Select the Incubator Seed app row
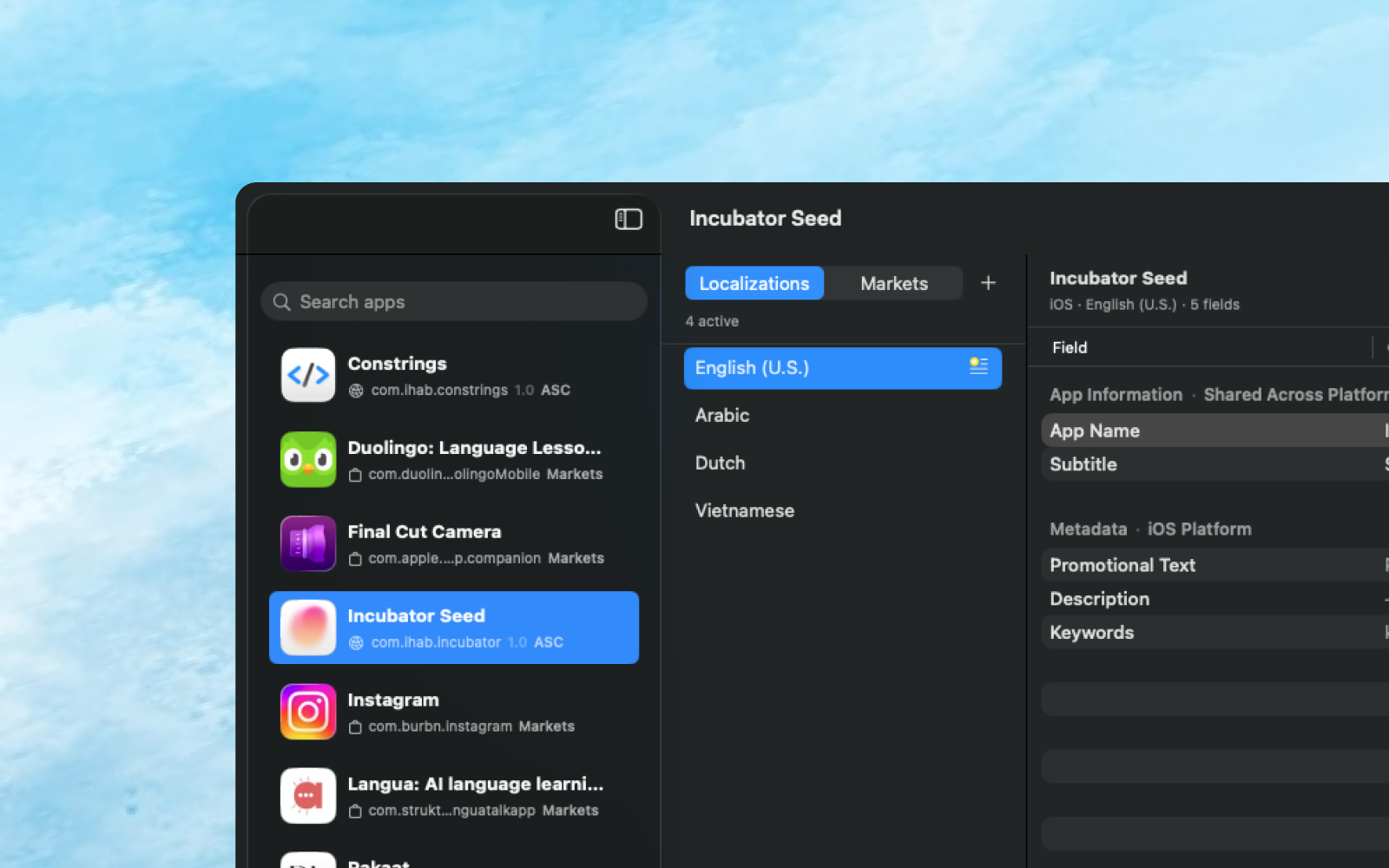 click(x=454, y=628)
